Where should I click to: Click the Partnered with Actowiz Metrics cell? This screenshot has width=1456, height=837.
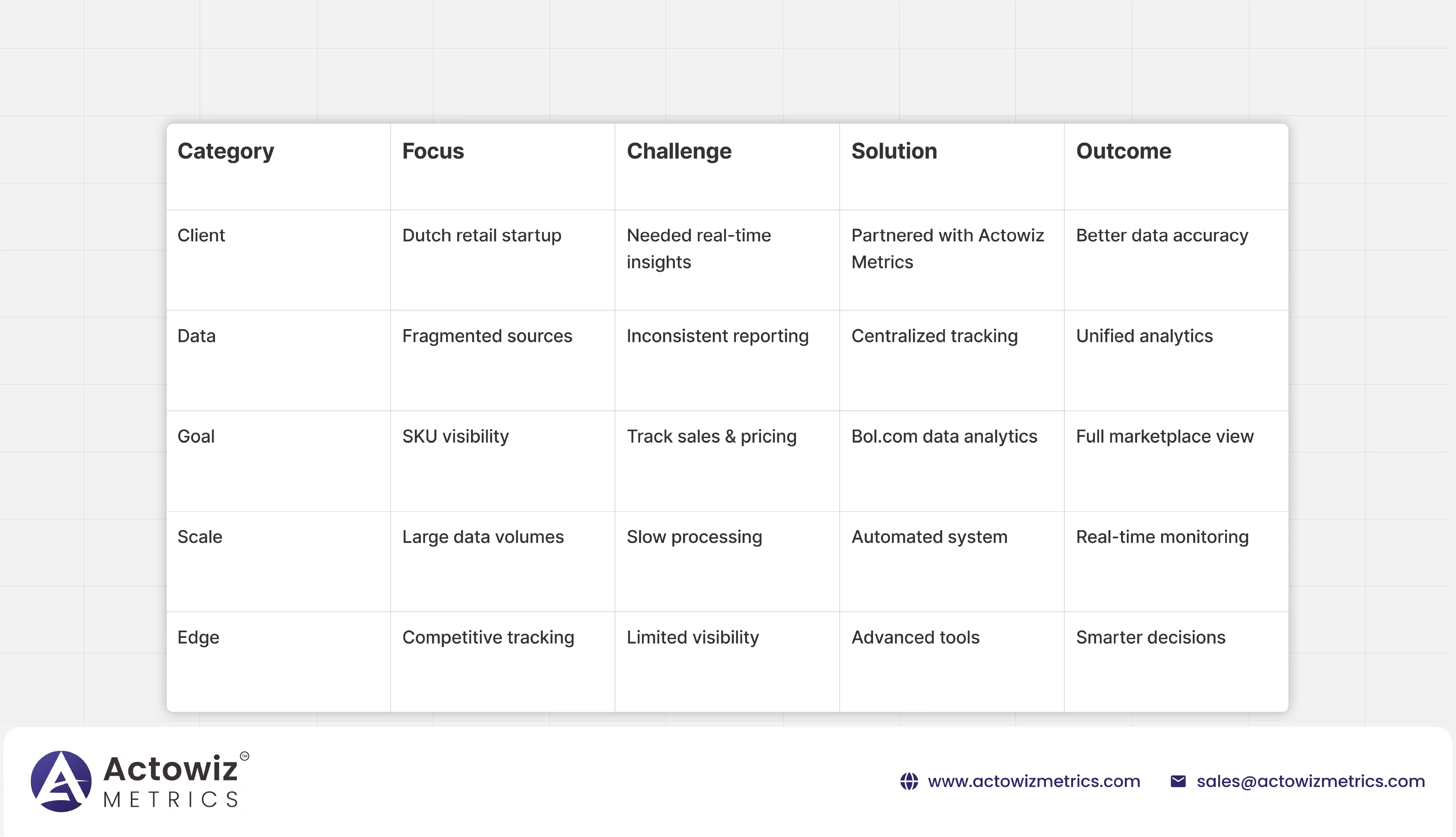(x=947, y=248)
